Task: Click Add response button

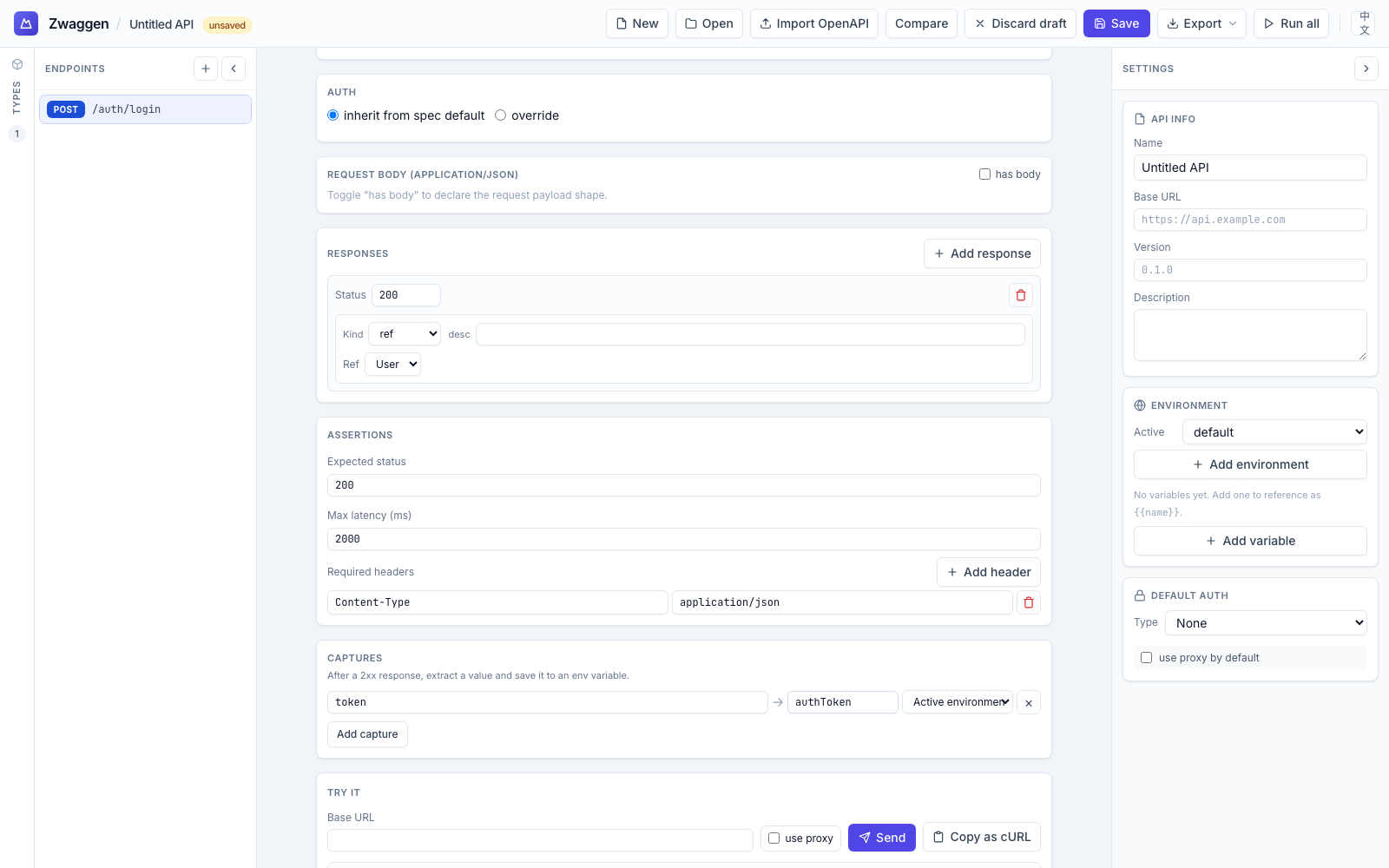Action: point(981,253)
